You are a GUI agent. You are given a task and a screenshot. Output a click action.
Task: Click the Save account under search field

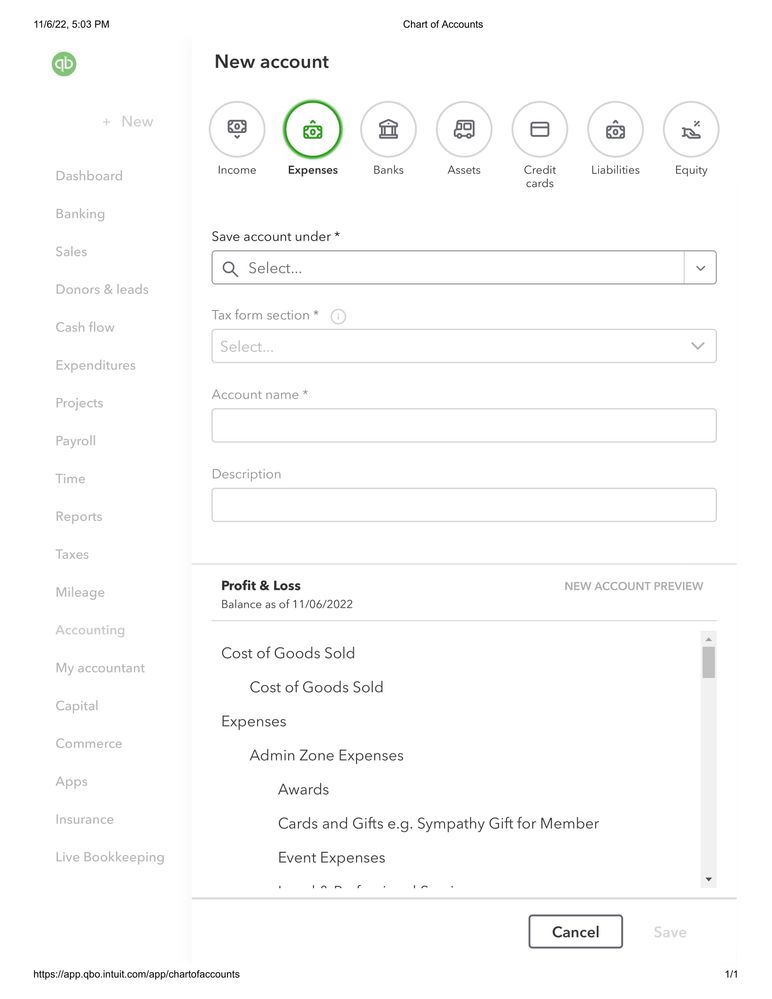450,268
